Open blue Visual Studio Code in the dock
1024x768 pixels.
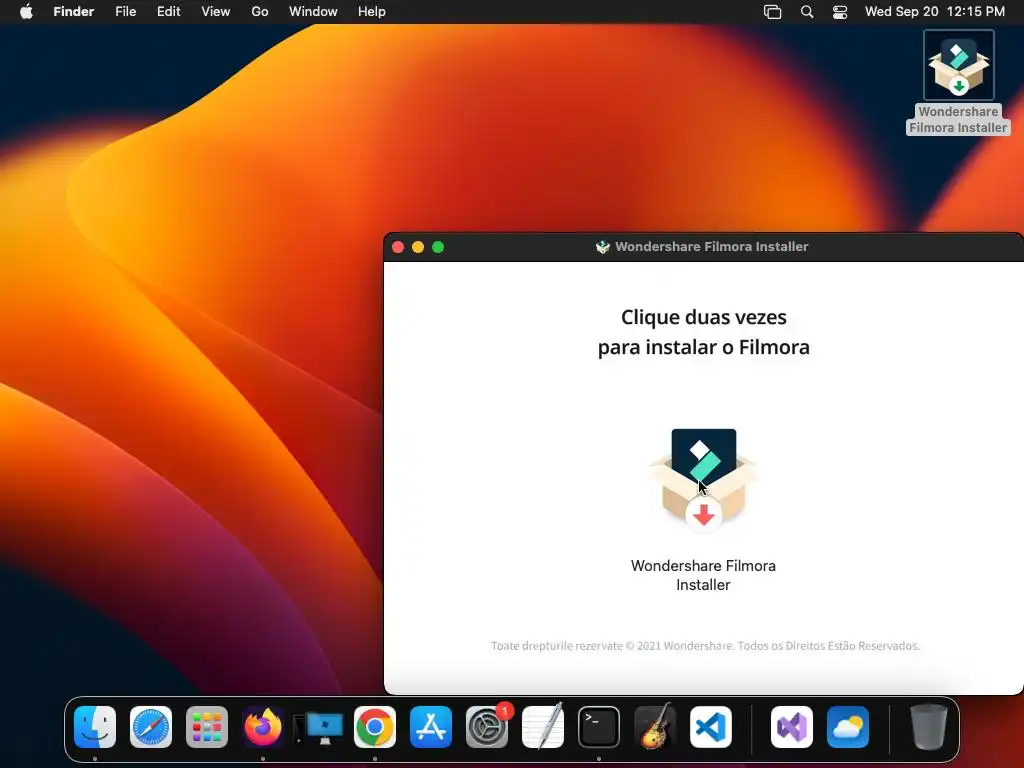tap(711, 727)
